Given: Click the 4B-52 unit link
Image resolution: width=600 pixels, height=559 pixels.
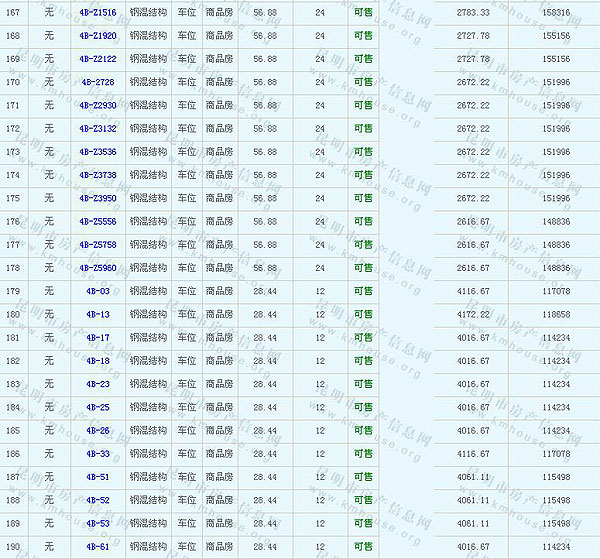Looking at the screenshot, I should coord(98,500).
